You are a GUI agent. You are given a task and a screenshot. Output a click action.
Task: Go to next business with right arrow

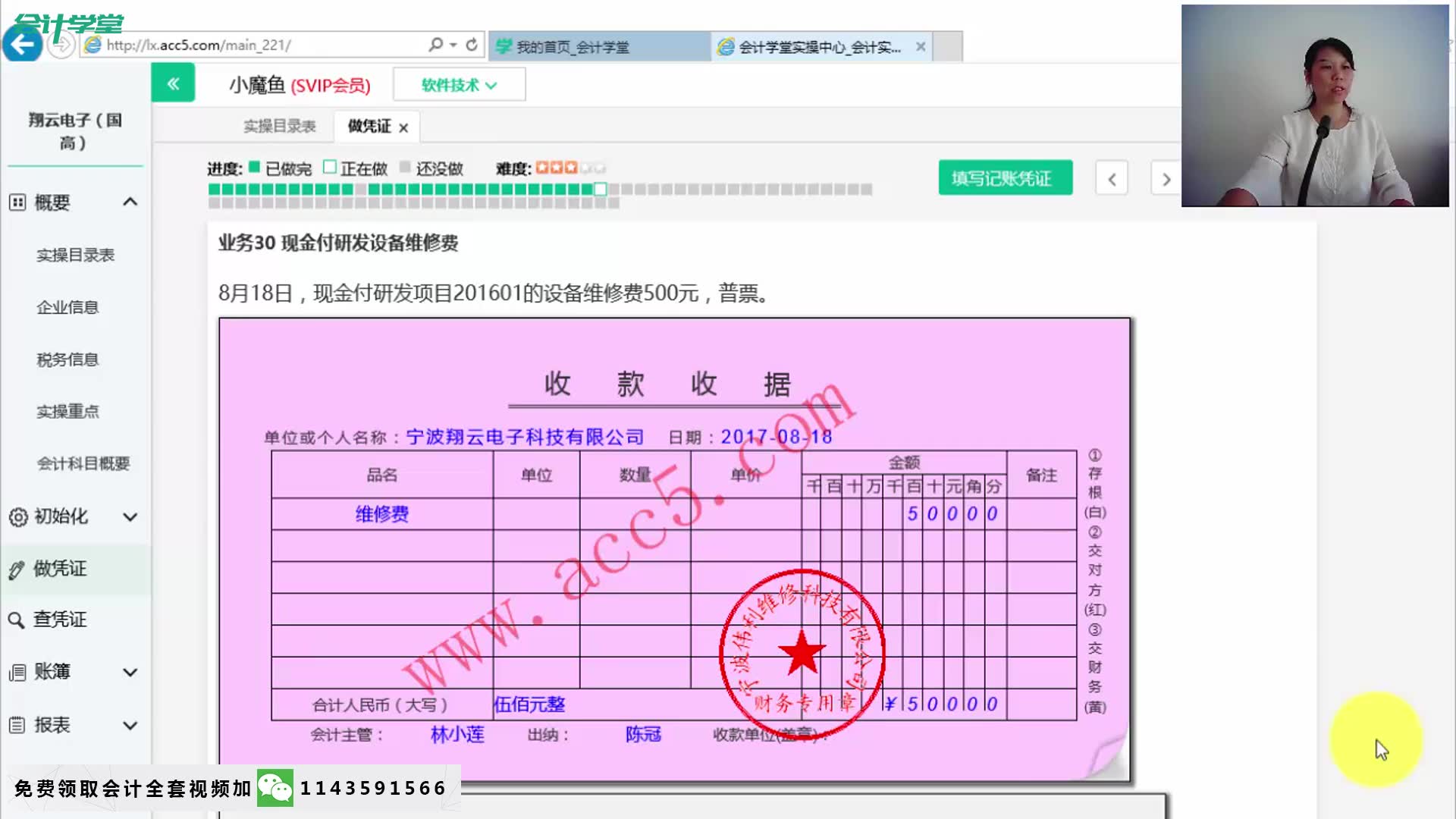coord(1166,179)
